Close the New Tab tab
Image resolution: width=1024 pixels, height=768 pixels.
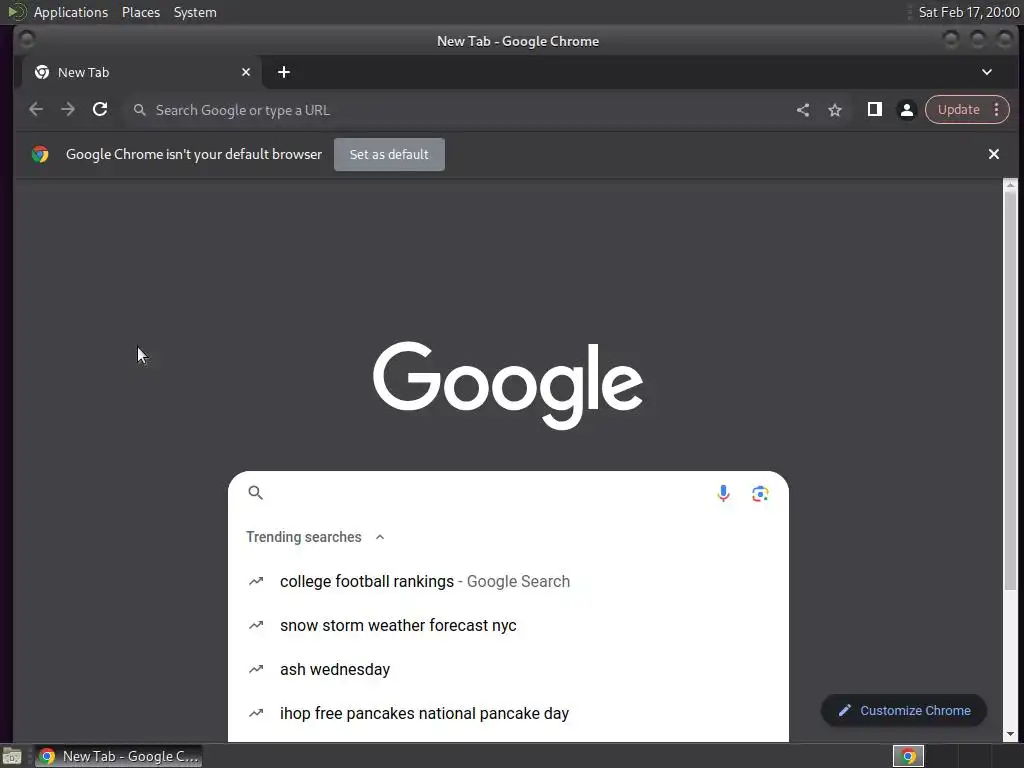[246, 72]
